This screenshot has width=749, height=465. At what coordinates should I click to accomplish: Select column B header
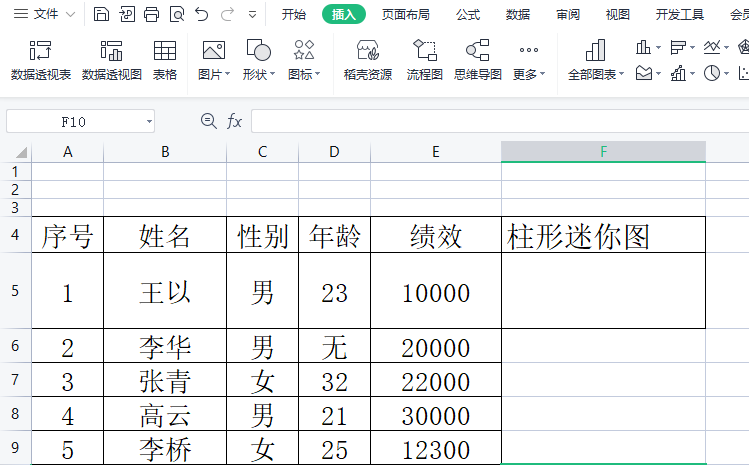coord(165,152)
